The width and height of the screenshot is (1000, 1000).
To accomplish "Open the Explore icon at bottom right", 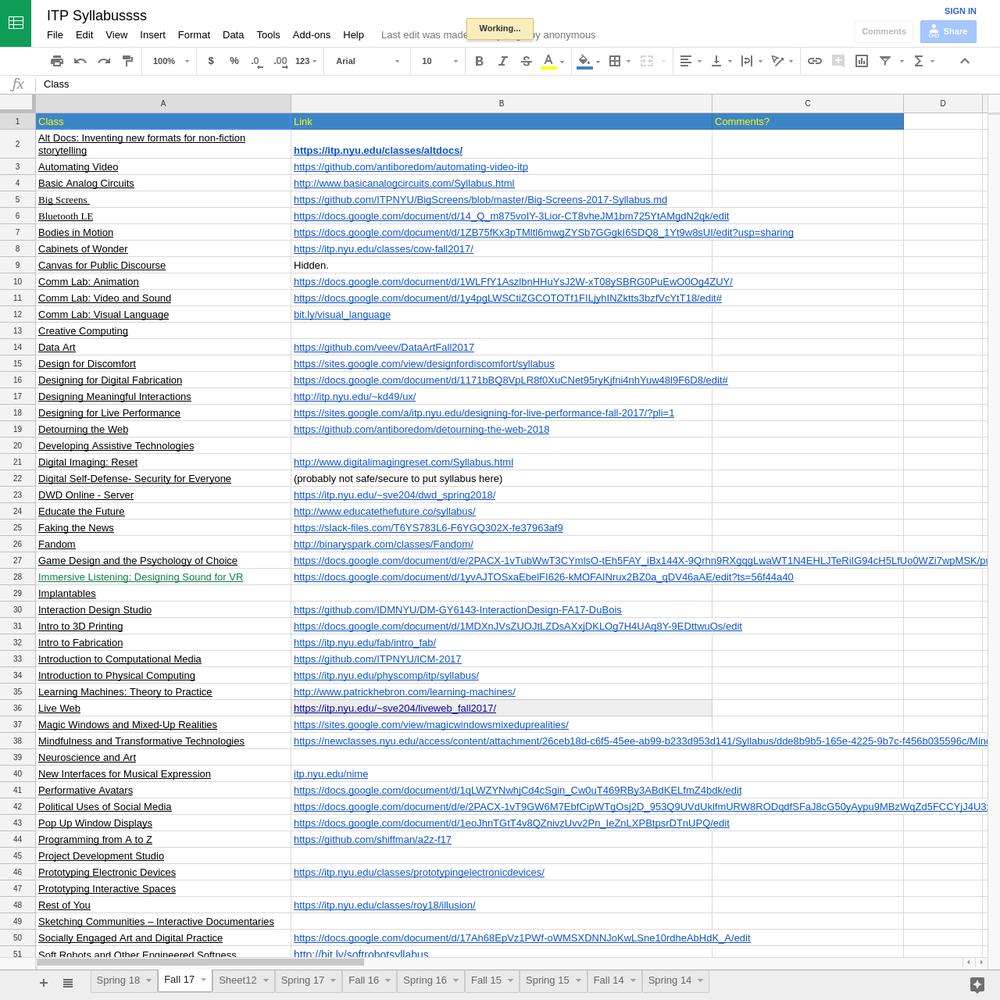I will pyautogui.click(x=976, y=985).
